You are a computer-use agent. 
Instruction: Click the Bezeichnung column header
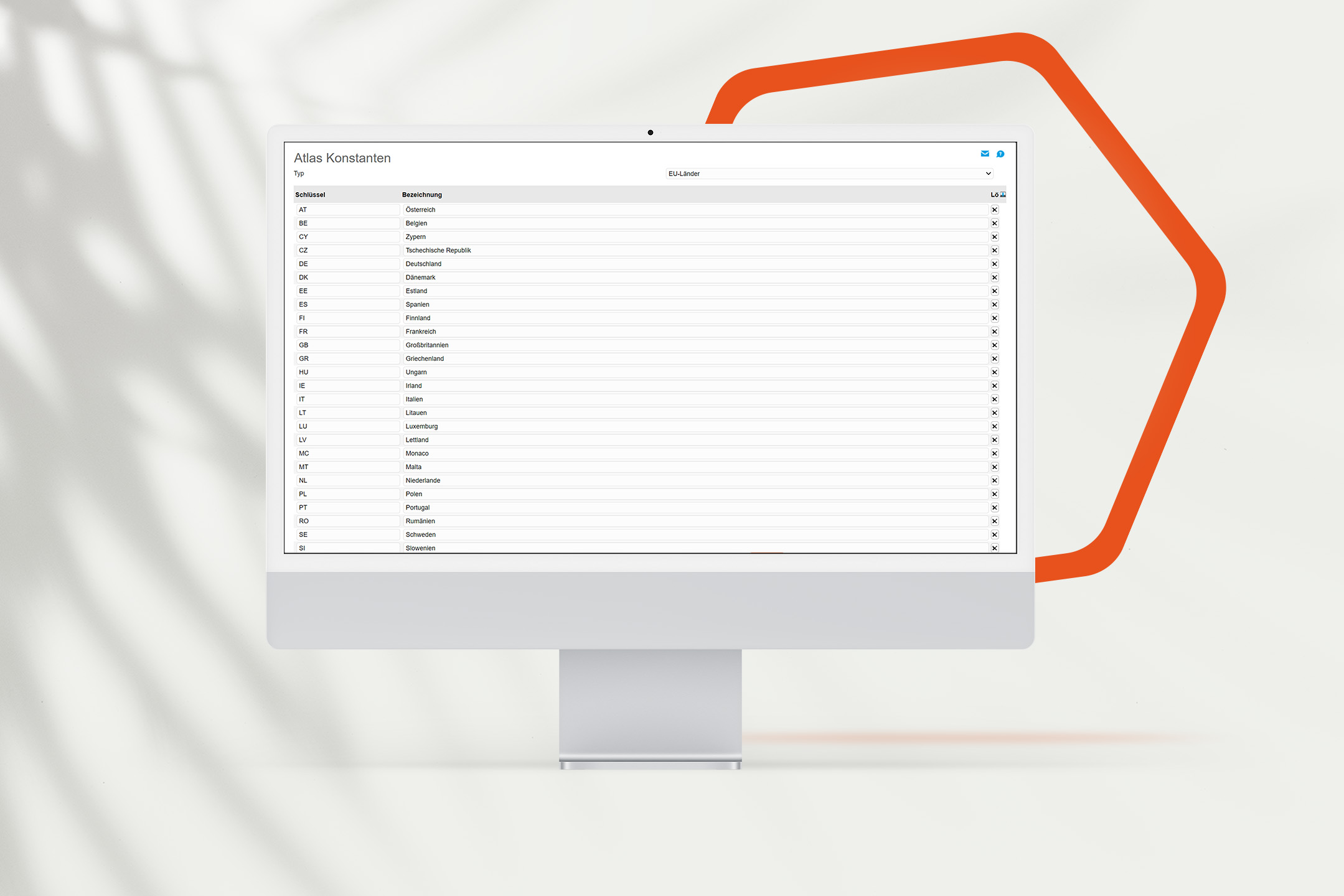422,195
